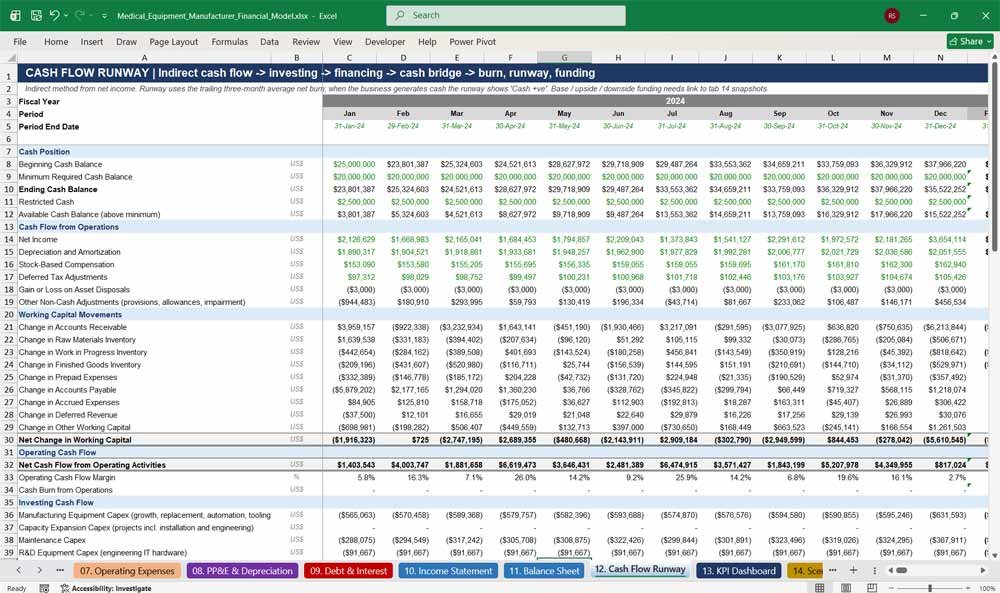Switch to 07. Operating Expenses sheet
The image size is (1000, 593).
click(x=127, y=571)
